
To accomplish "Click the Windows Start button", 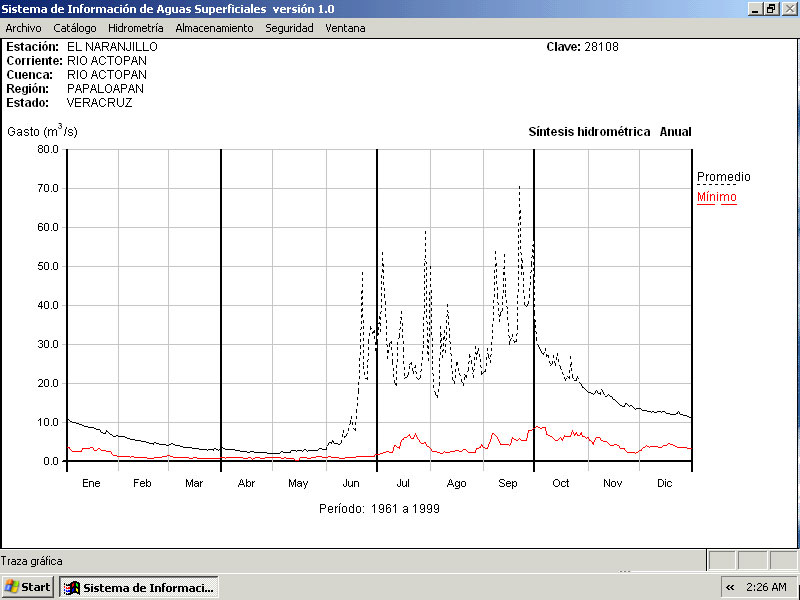I will 28,587.
